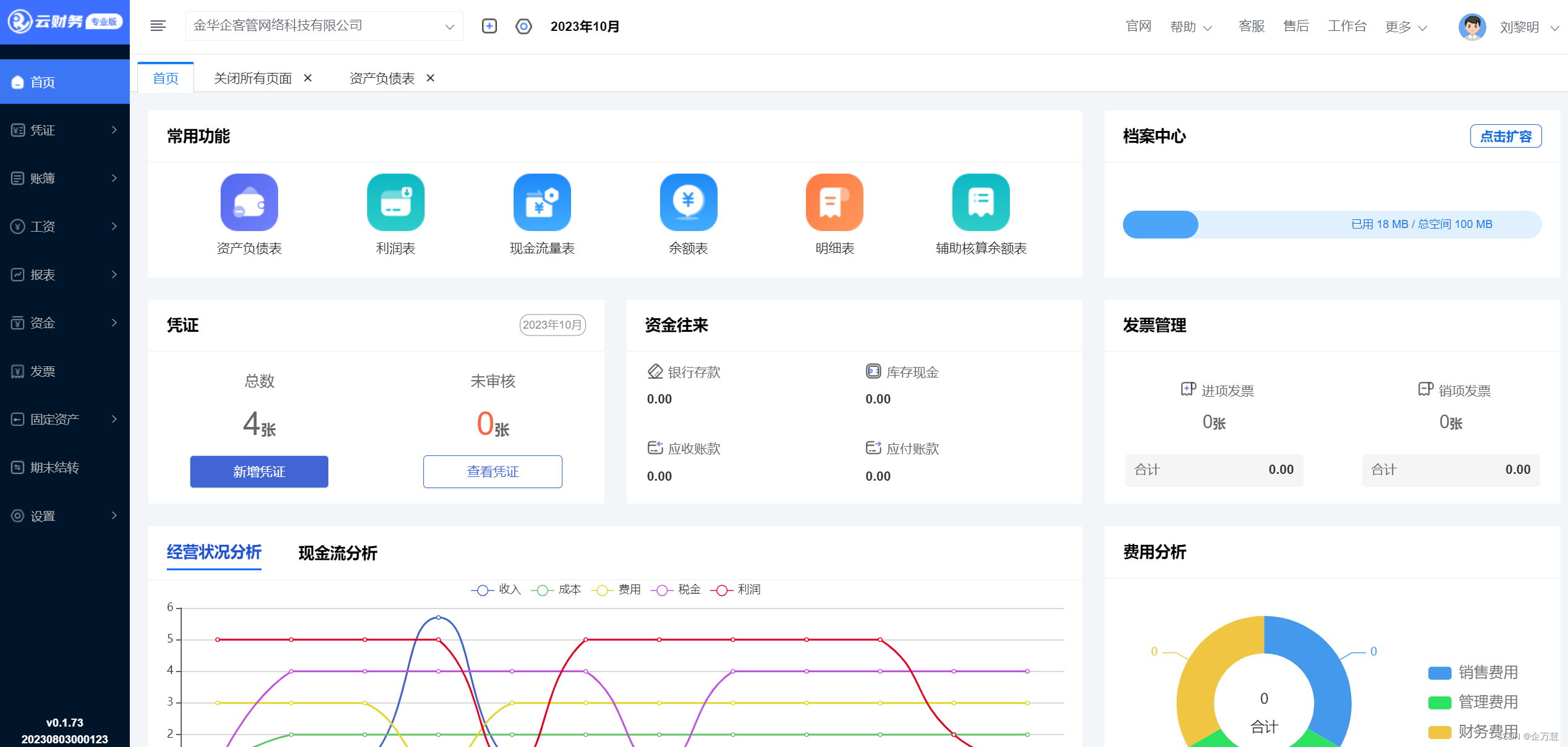Click the 新增凭证 button
1568x747 pixels.
[x=259, y=471]
